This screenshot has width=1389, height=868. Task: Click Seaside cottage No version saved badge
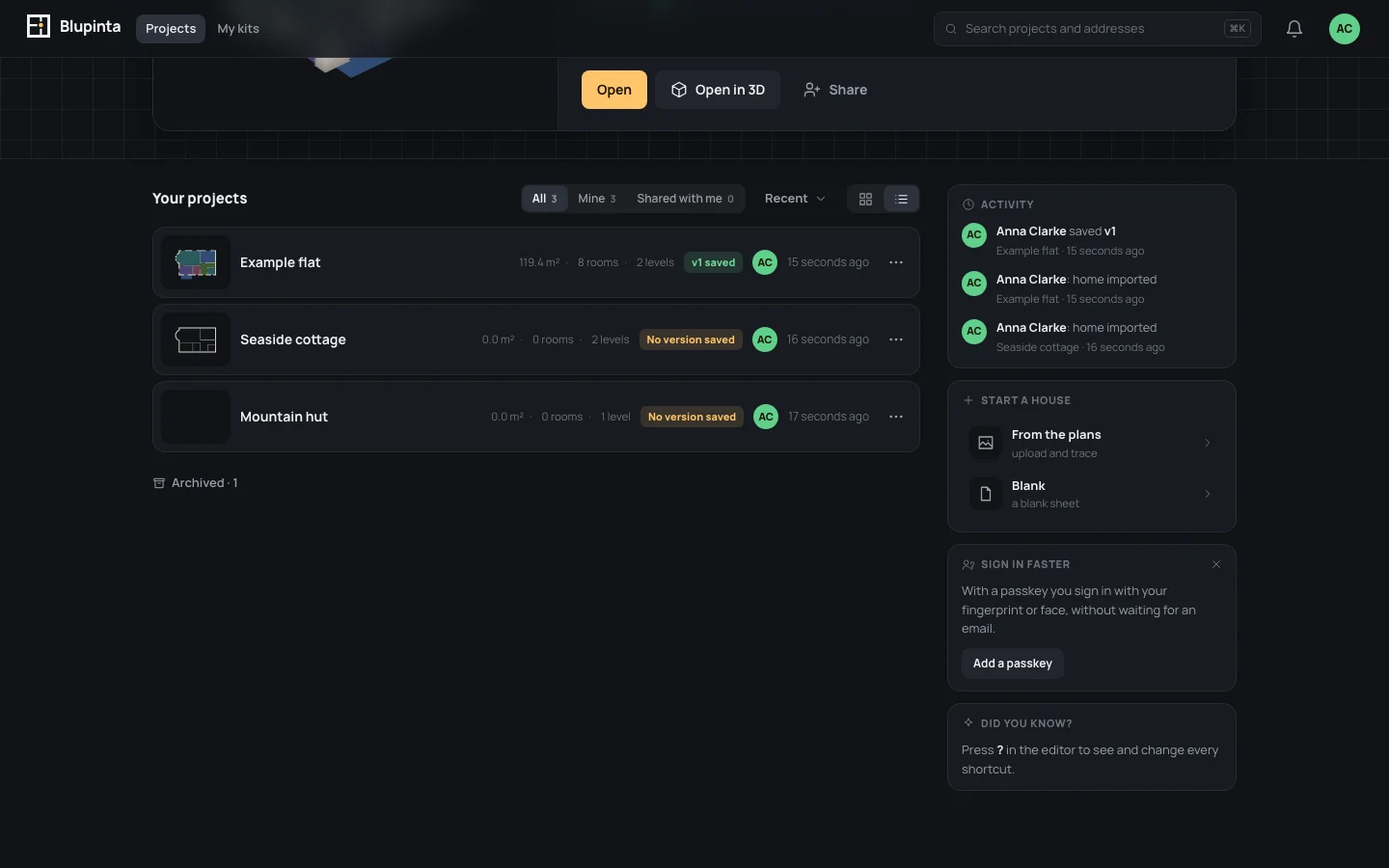point(691,339)
